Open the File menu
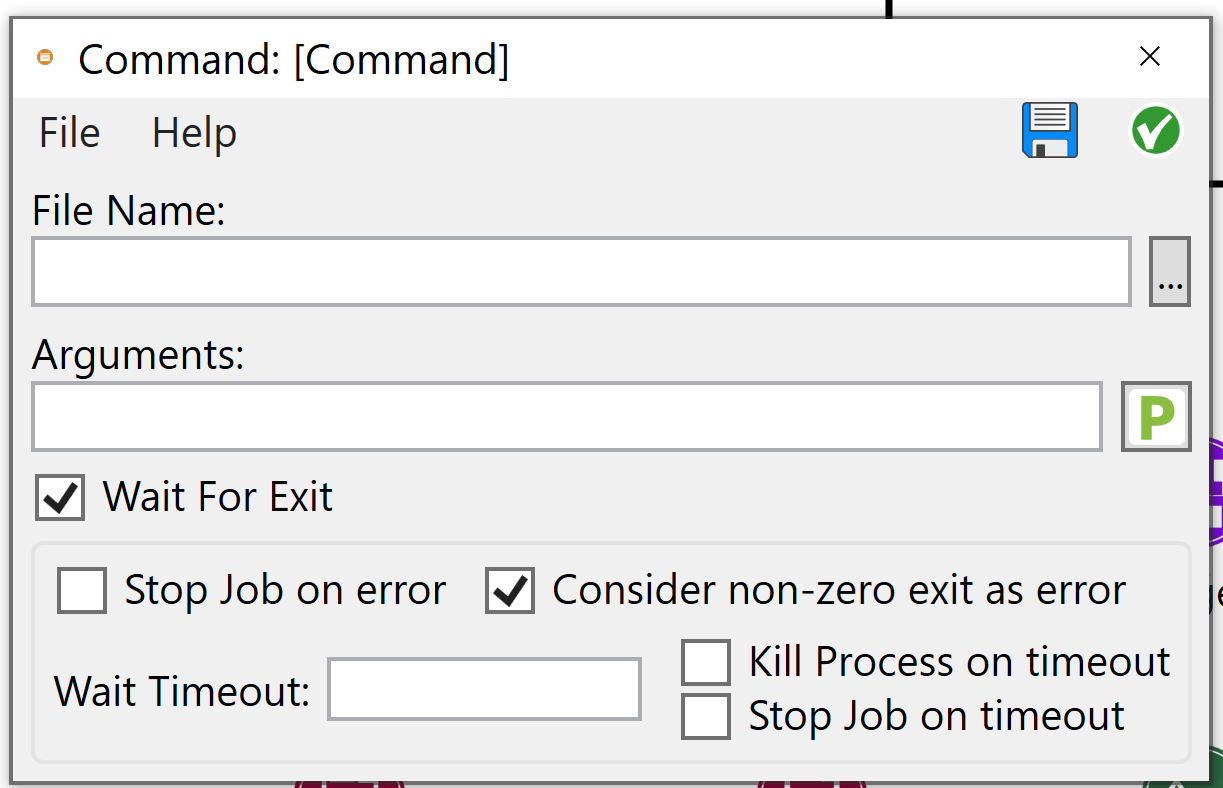 pos(69,133)
